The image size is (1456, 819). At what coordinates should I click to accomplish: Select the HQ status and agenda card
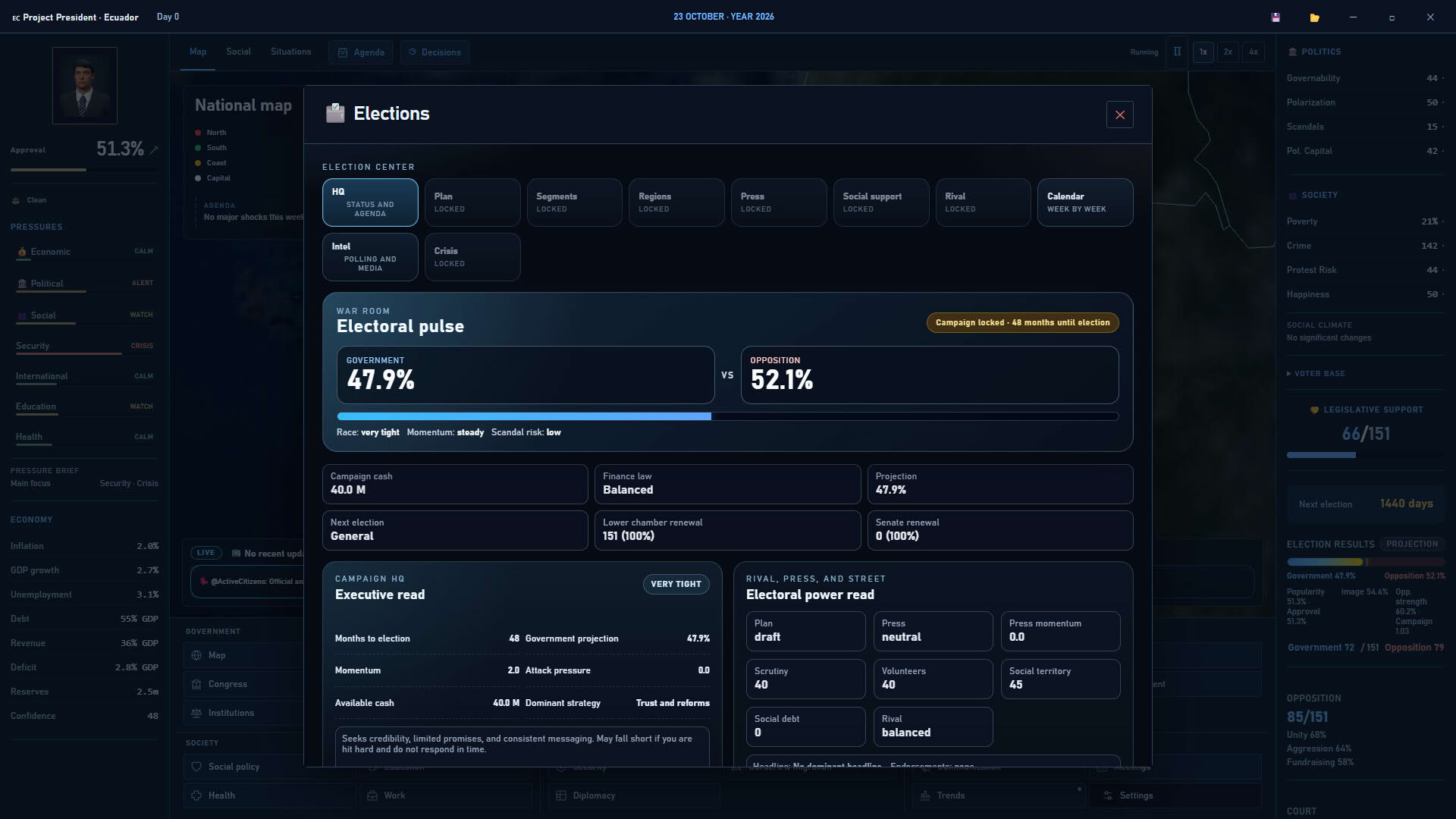click(x=370, y=202)
